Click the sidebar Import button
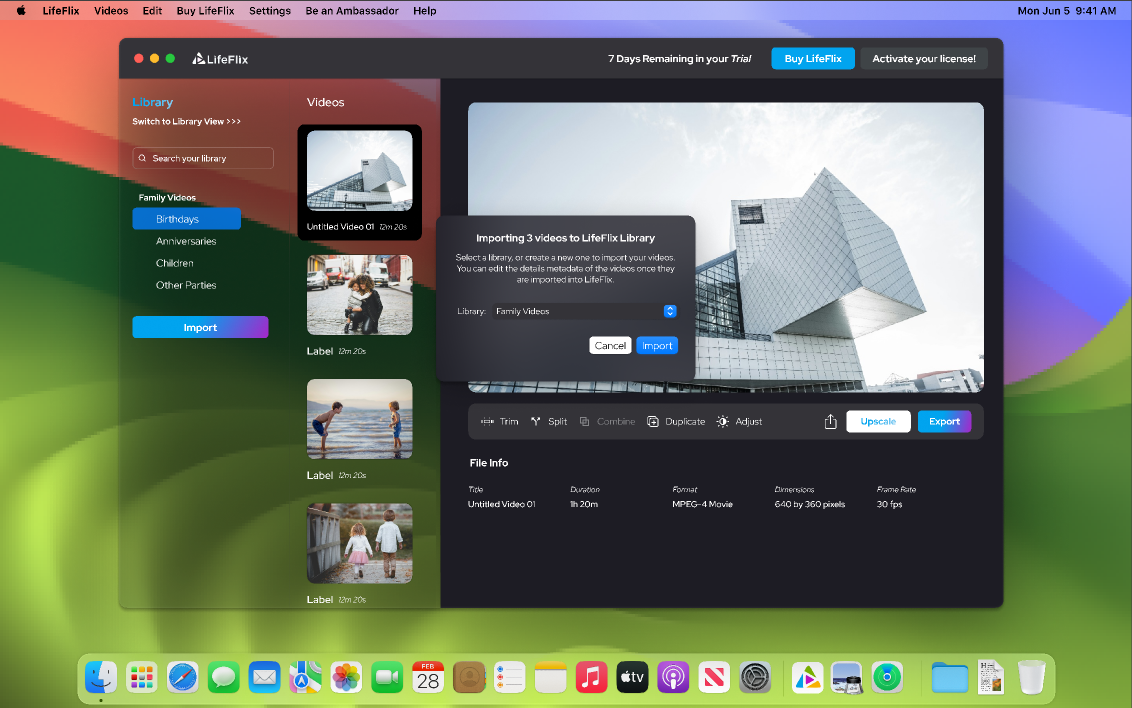Image resolution: width=1132 pixels, height=708 pixels. (200, 328)
